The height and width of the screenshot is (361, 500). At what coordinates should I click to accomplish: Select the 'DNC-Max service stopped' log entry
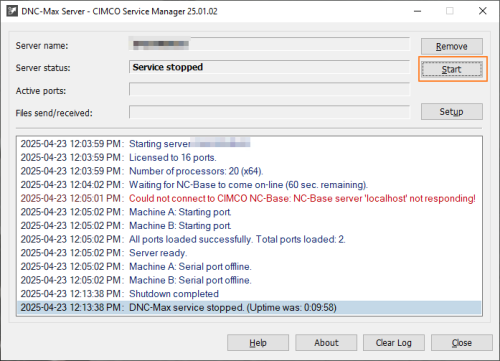click(249, 307)
